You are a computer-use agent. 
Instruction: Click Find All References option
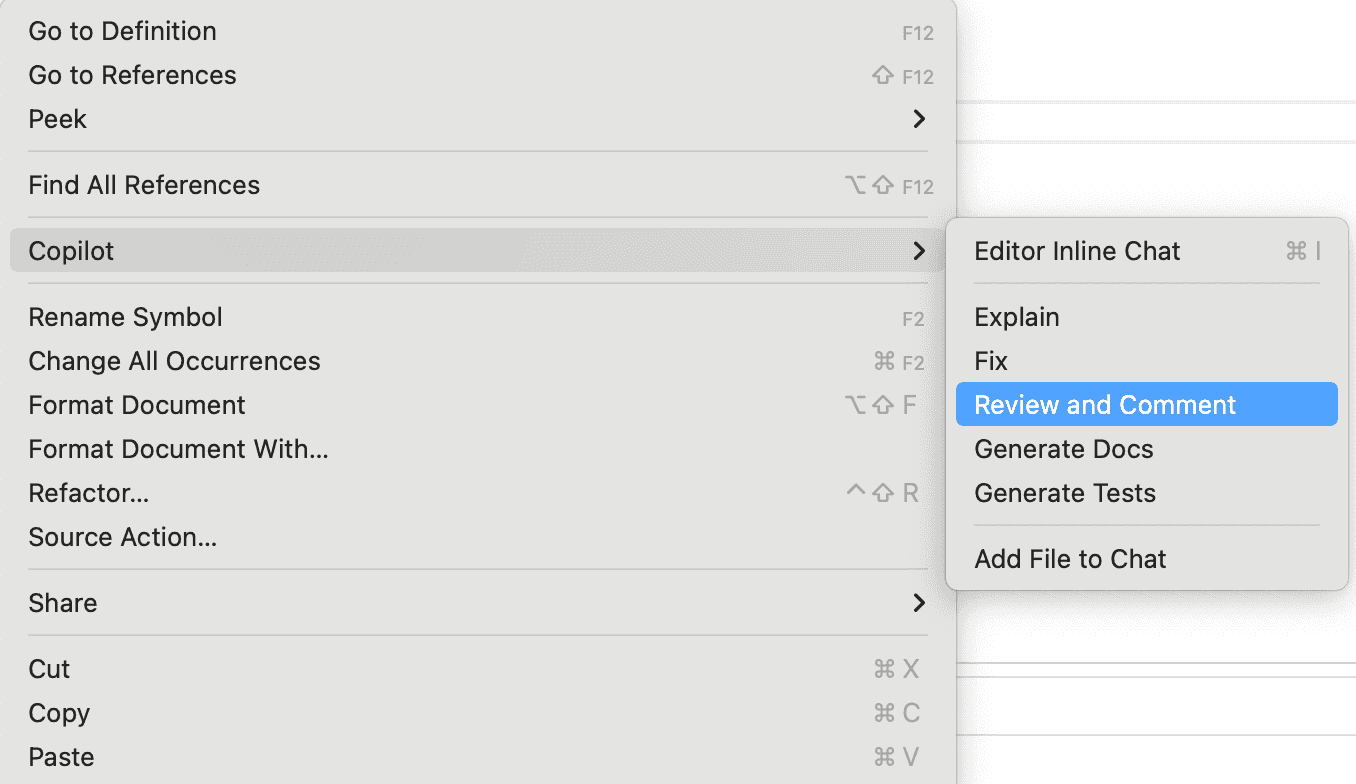click(144, 185)
